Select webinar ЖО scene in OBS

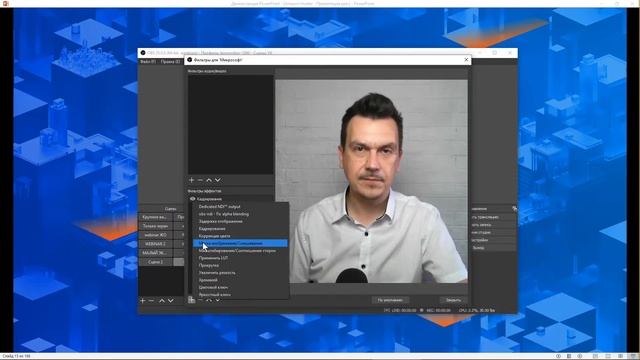coord(155,235)
